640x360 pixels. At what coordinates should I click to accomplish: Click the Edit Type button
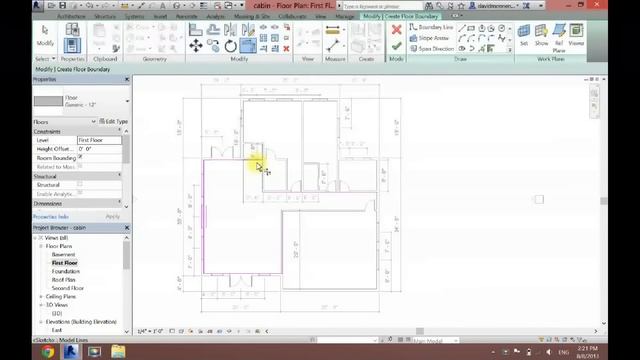(x=113, y=122)
